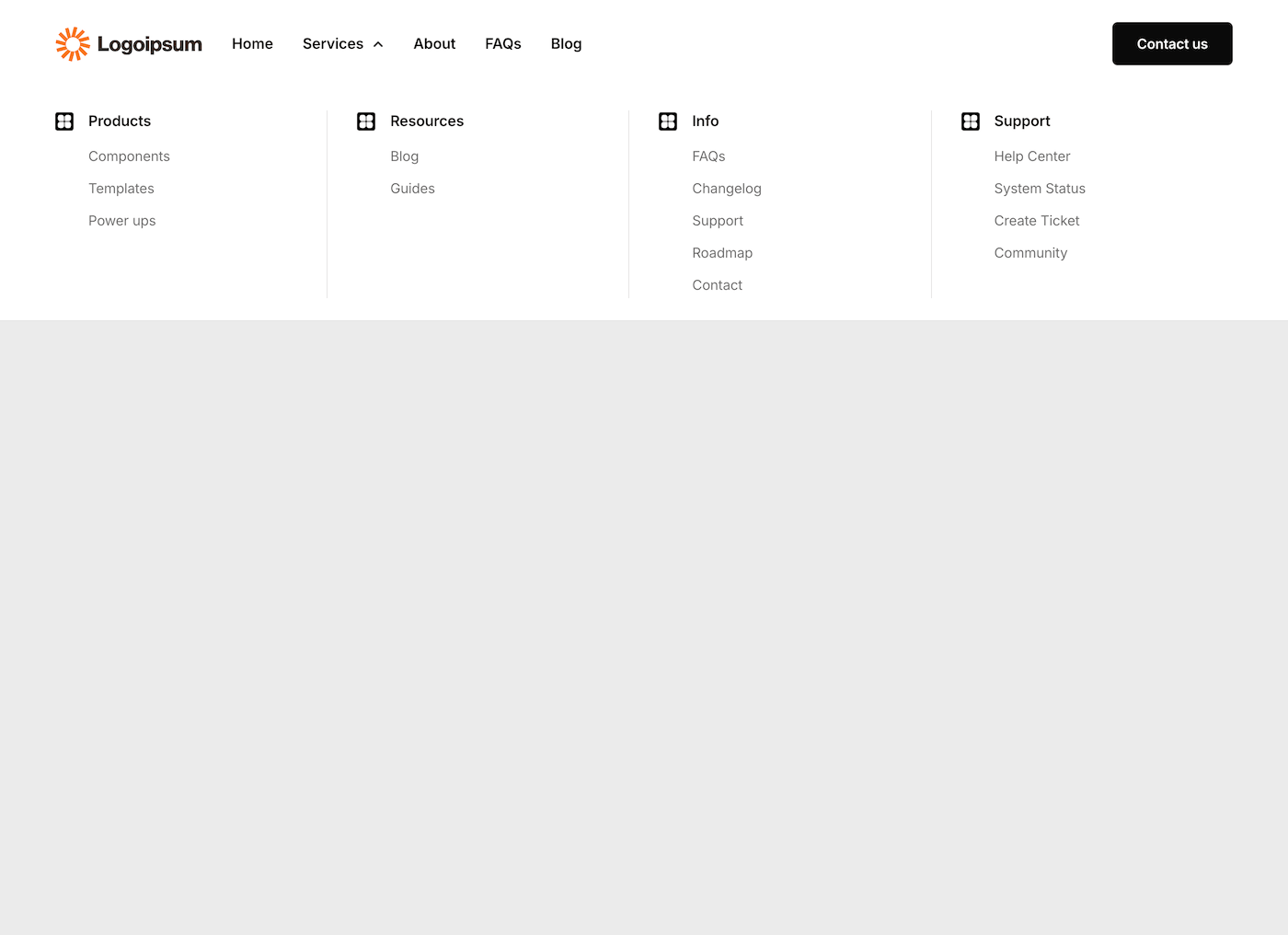The width and height of the screenshot is (1288, 935).
Task: Select Components under Products
Action: [129, 156]
